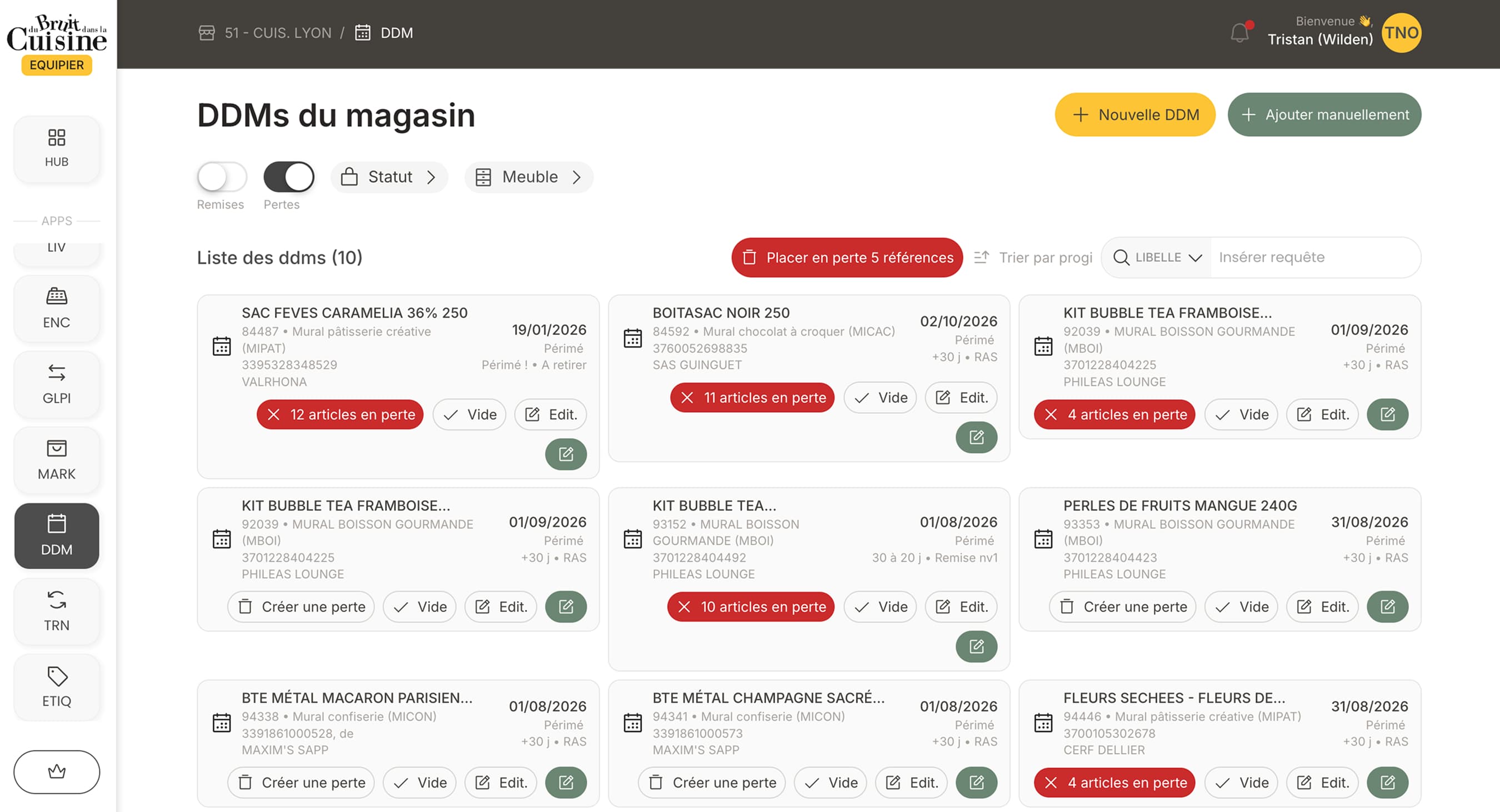The height and width of the screenshot is (812, 1500).
Task: Open the LIBELLE search field dropdown
Action: tap(1157, 257)
